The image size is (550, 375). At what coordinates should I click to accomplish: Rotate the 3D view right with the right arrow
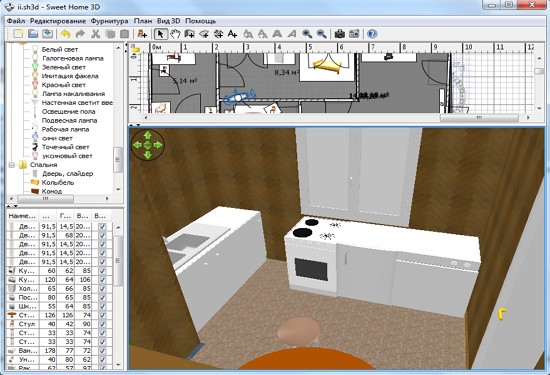pos(158,145)
